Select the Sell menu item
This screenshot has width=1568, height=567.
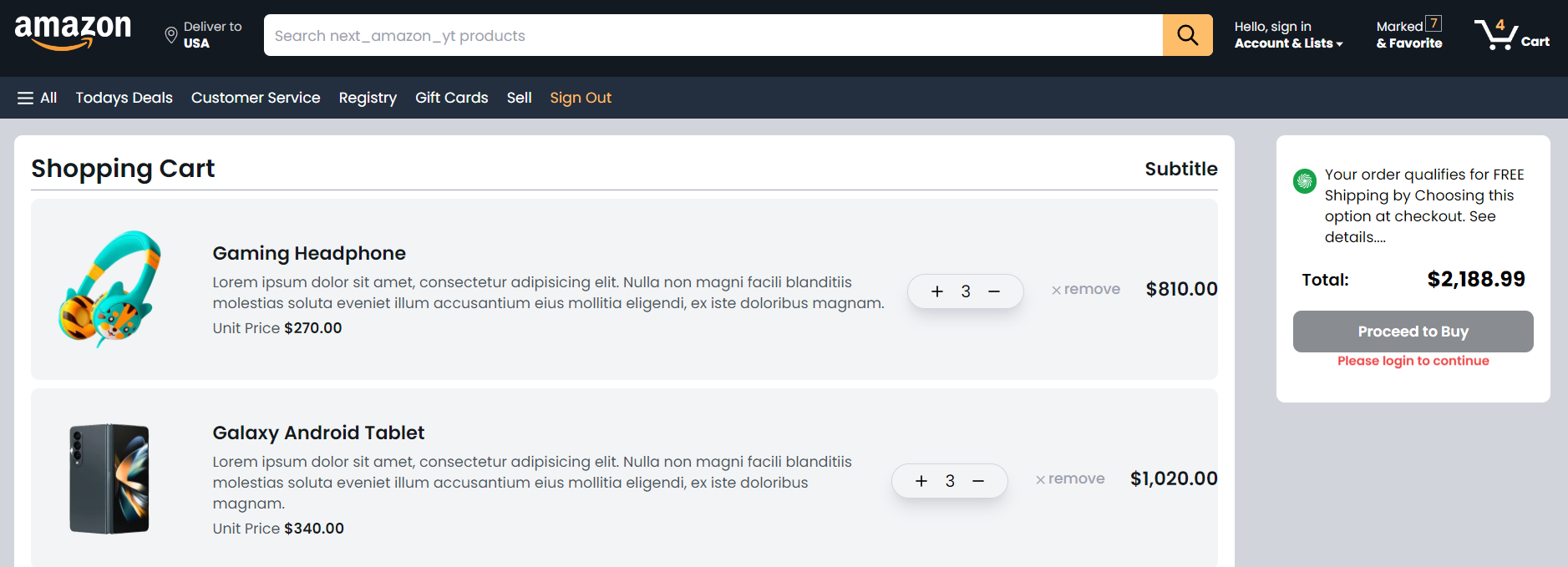[x=520, y=98]
